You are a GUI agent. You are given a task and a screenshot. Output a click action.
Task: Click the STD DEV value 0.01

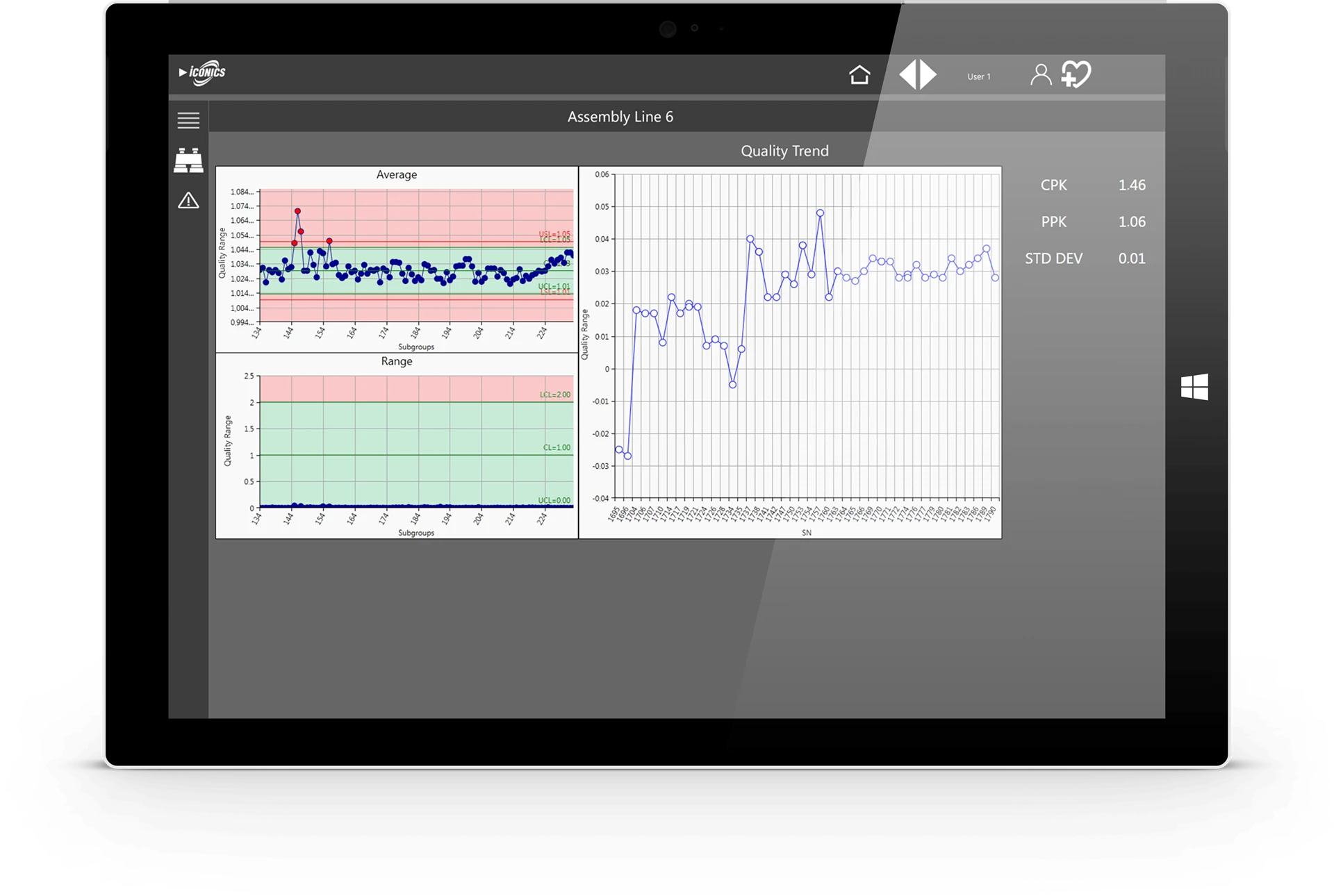[x=1132, y=258]
